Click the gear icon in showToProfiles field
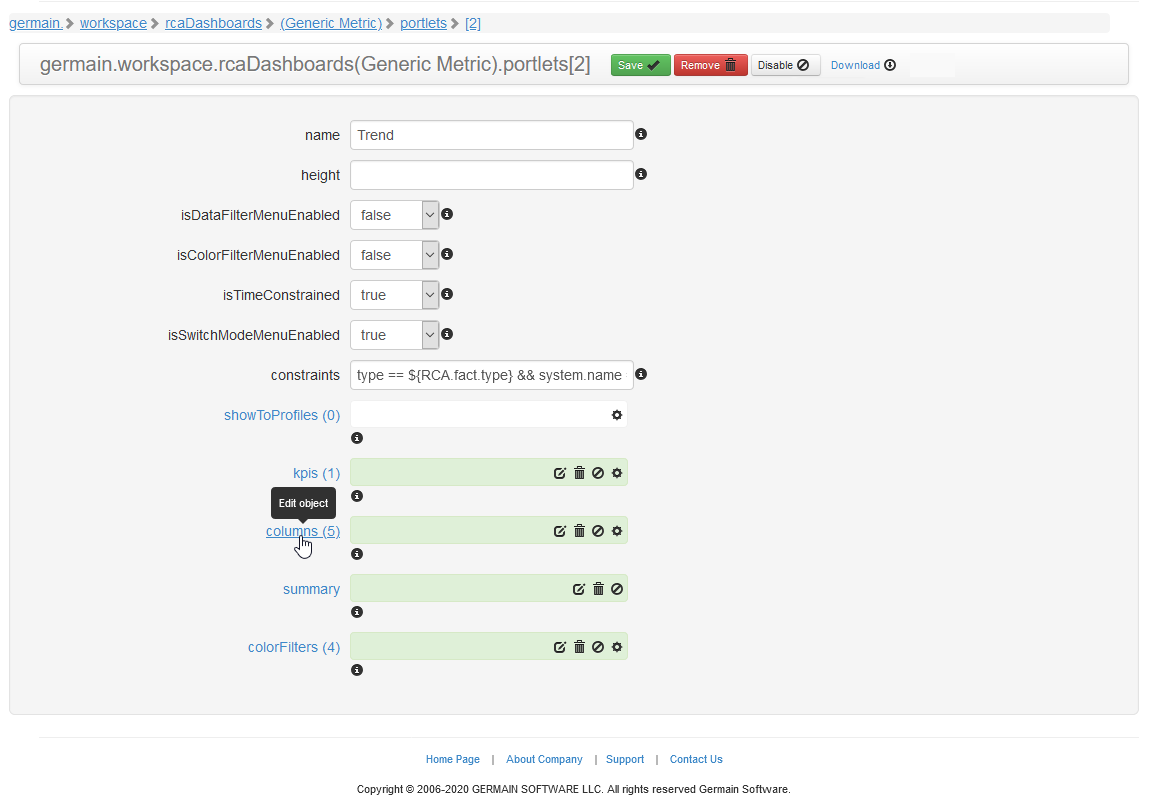This screenshot has width=1152, height=799. pyautogui.click(x=617, y=415)
